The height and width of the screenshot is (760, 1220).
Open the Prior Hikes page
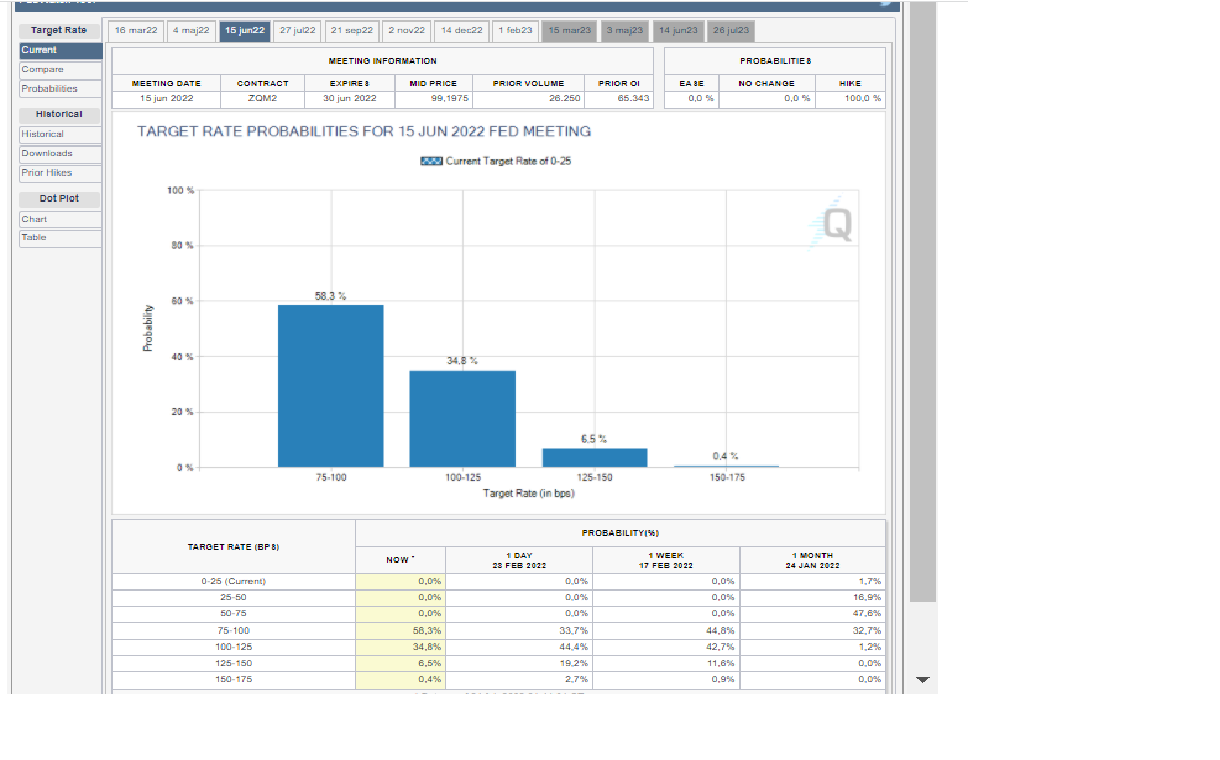click(x=61, y=173)
